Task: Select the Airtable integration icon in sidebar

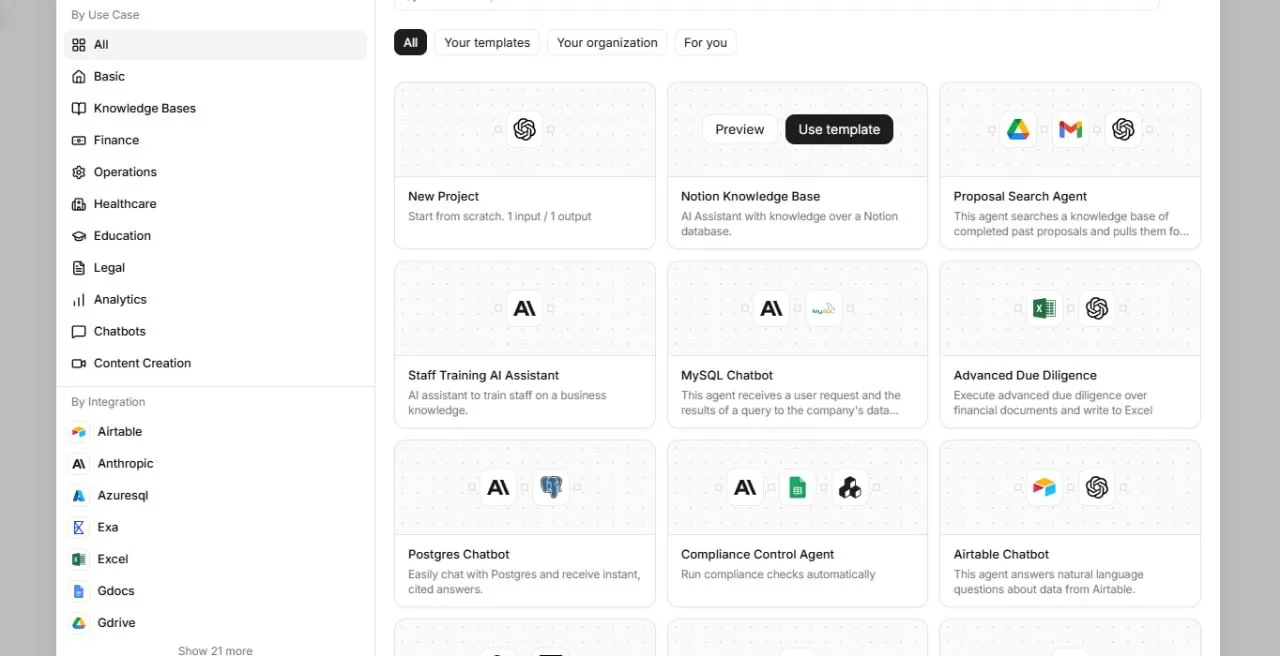Action: point(79,432)
